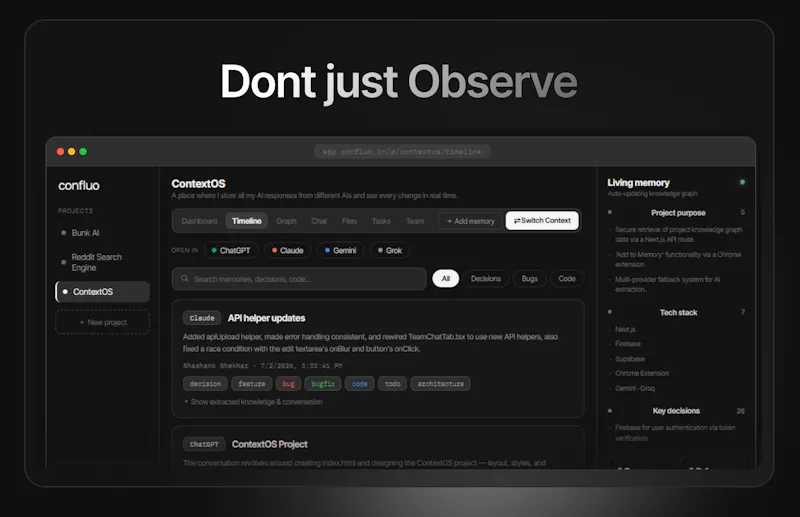Open project in Gemini
This screenshot has height=517, width=800.
click(340, 251)
